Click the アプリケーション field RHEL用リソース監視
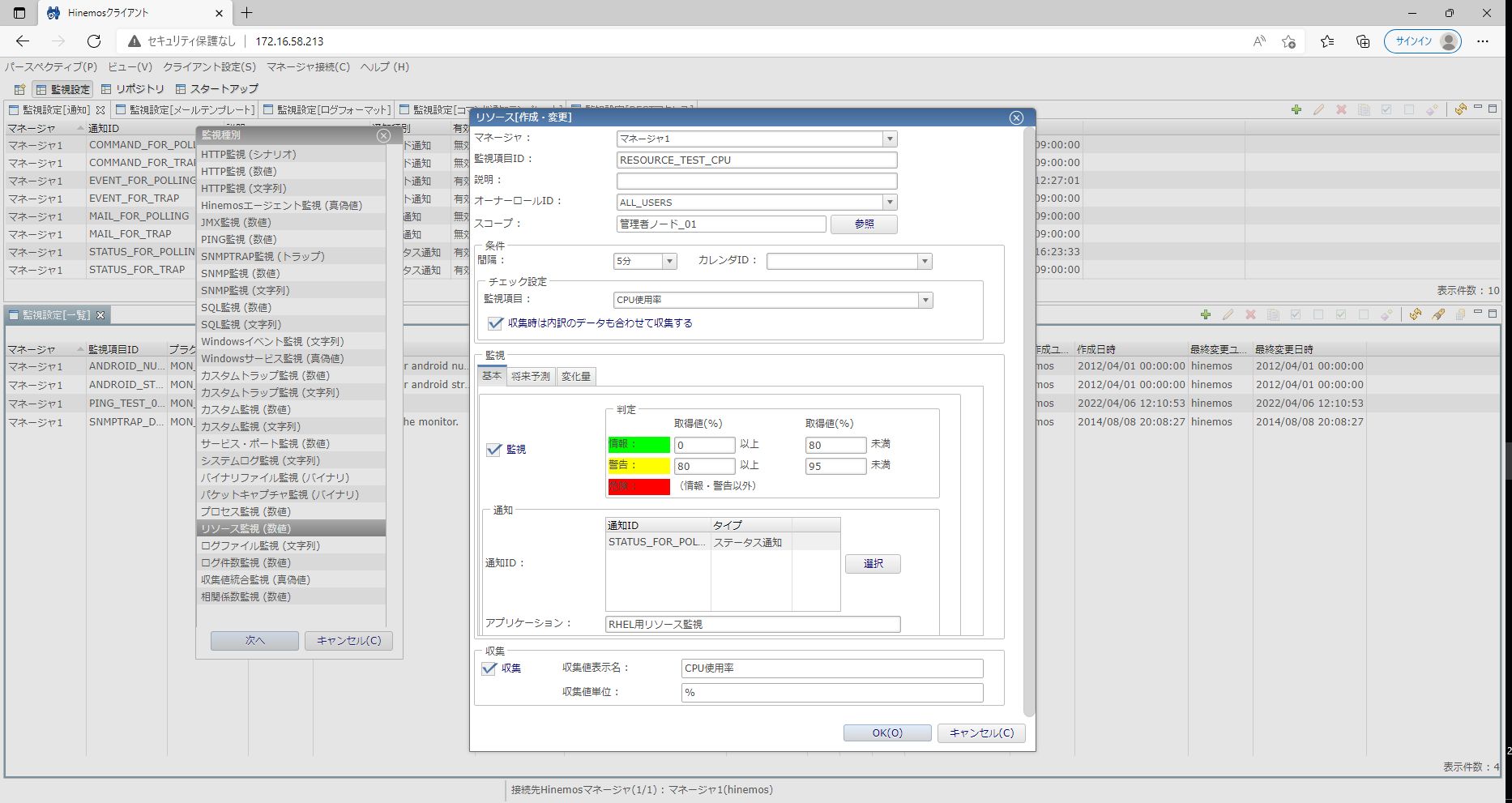Image resolution: width=1512 pixels, height=803 pixels. coord(753,625)
